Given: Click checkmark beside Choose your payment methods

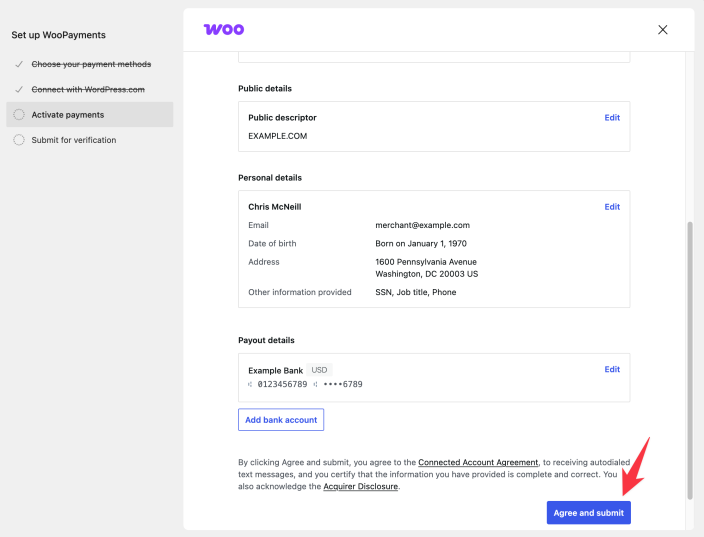Looking at the screenshot, I should click(19, 64).
